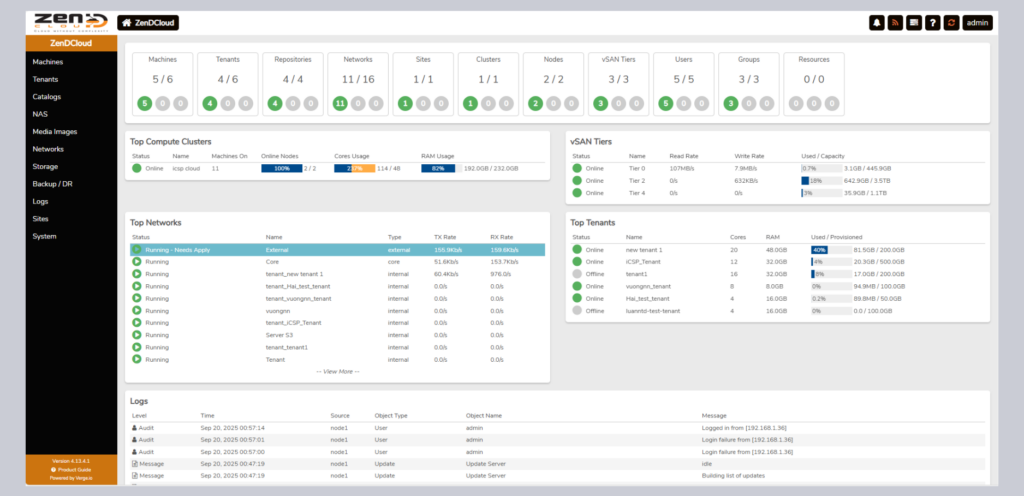Click the play icon beside Core network
The height and width of the screenshot is (496, 1024).
[x=137, y=261]
